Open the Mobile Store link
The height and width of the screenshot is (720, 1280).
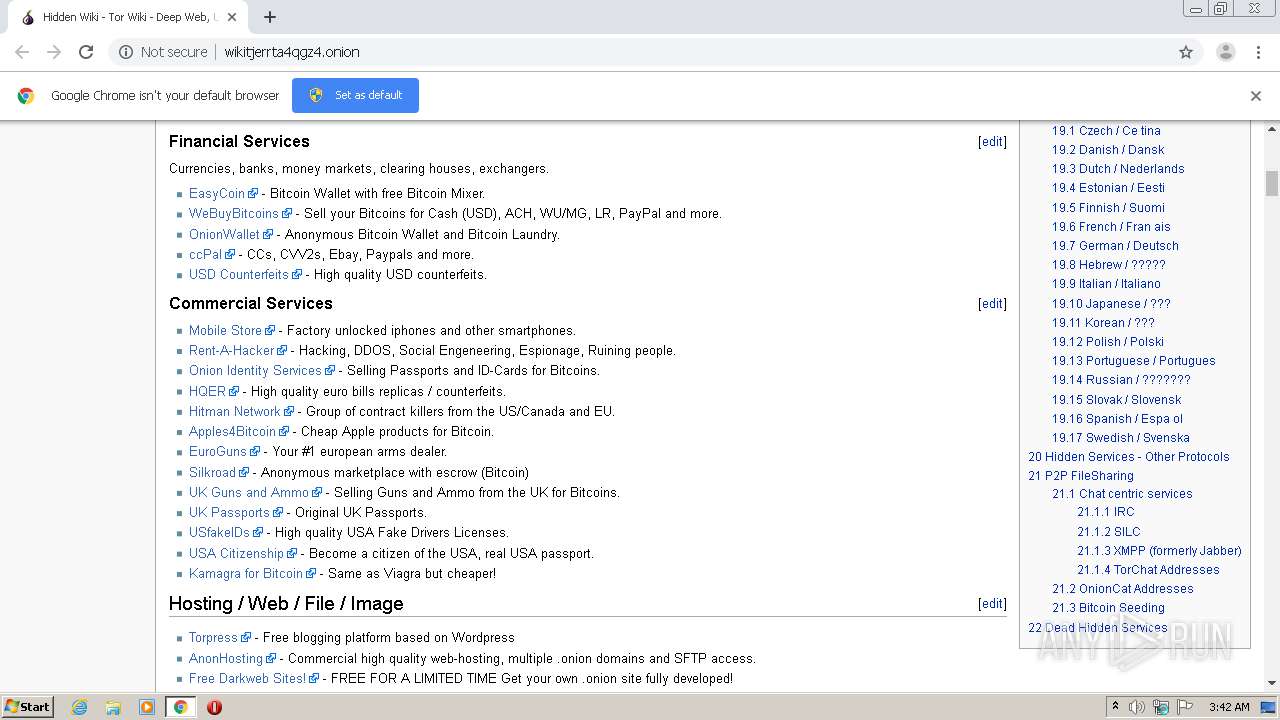225,331
